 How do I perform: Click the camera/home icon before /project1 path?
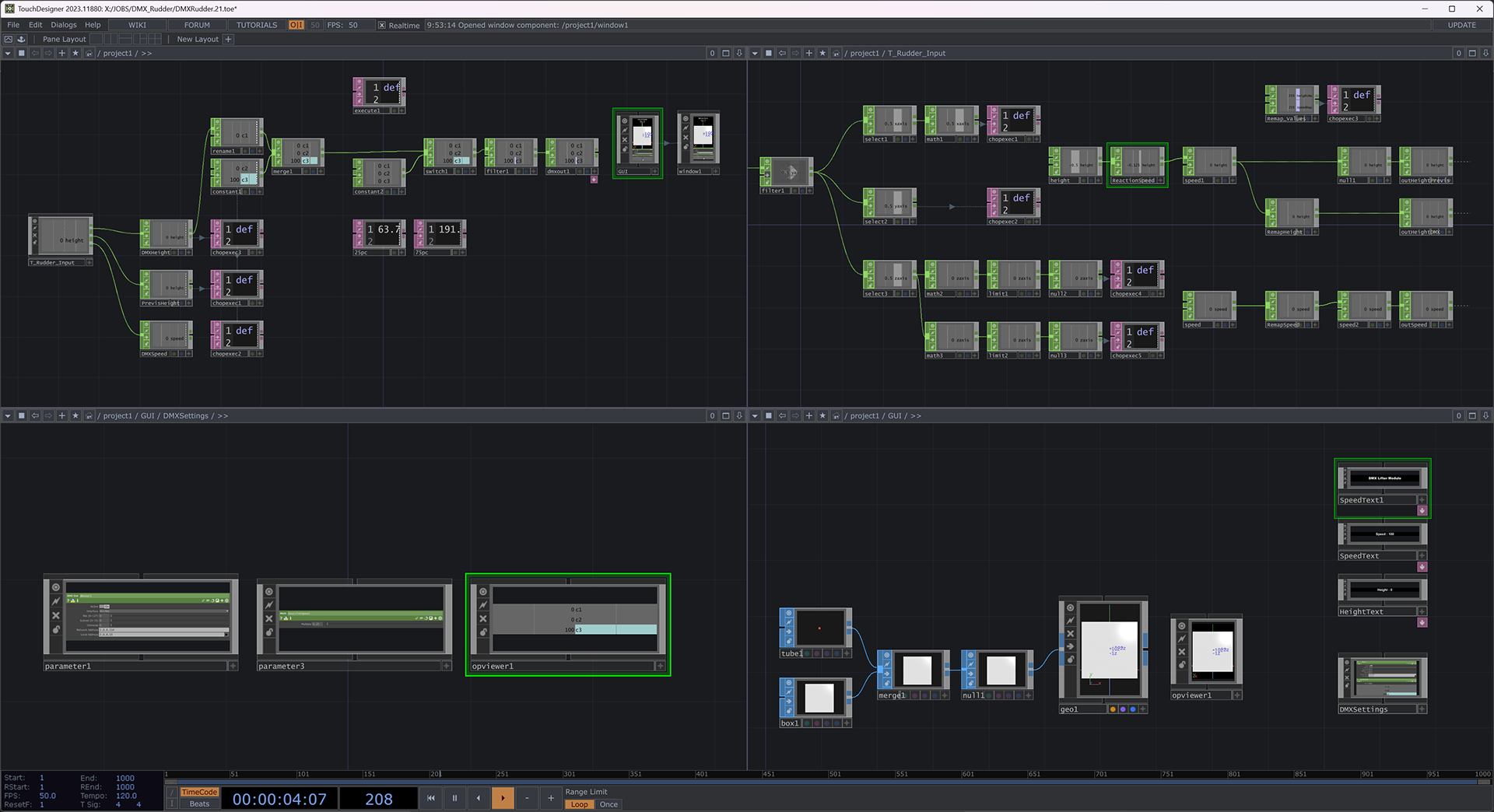click(x=89, y=53)
